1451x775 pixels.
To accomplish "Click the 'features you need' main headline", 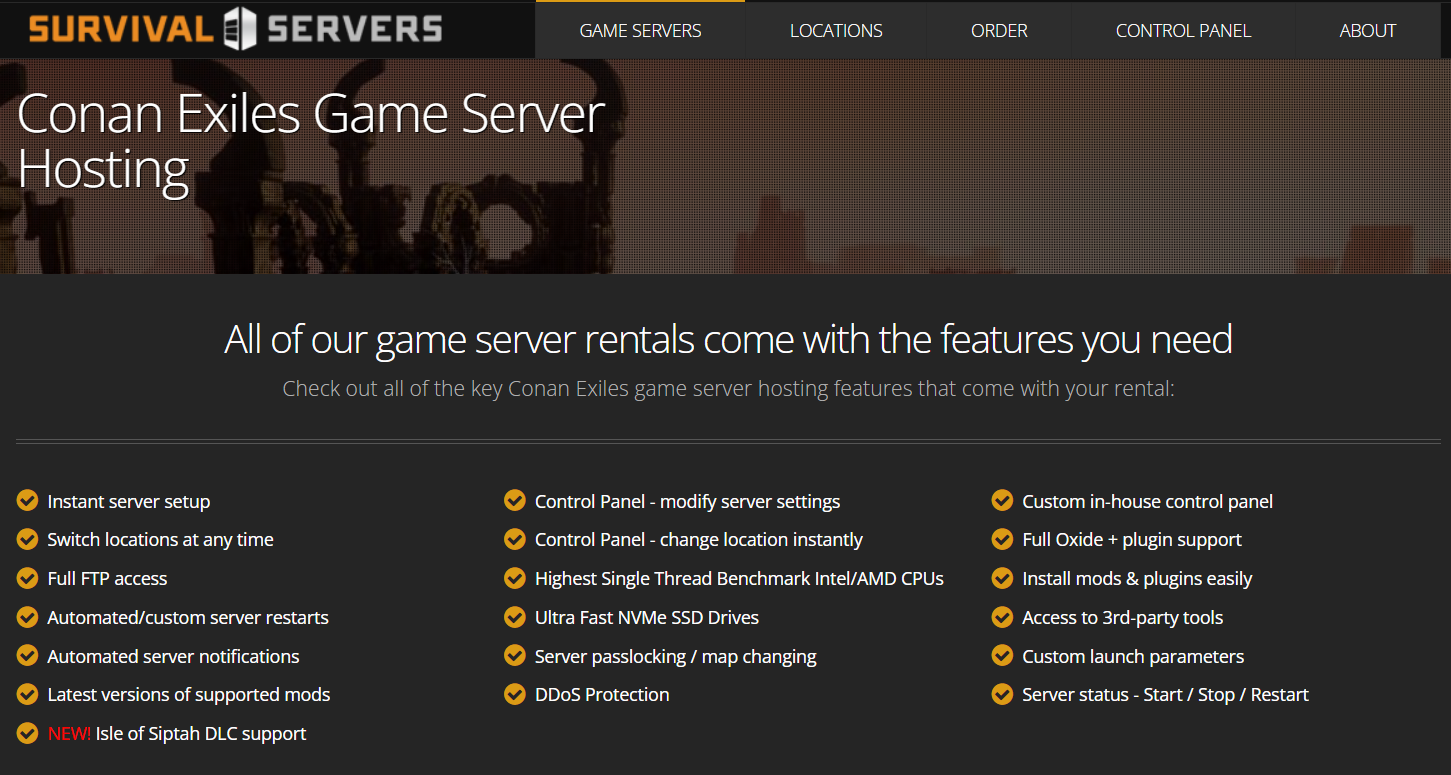I will pyautogui.click(x=728, y=339).
